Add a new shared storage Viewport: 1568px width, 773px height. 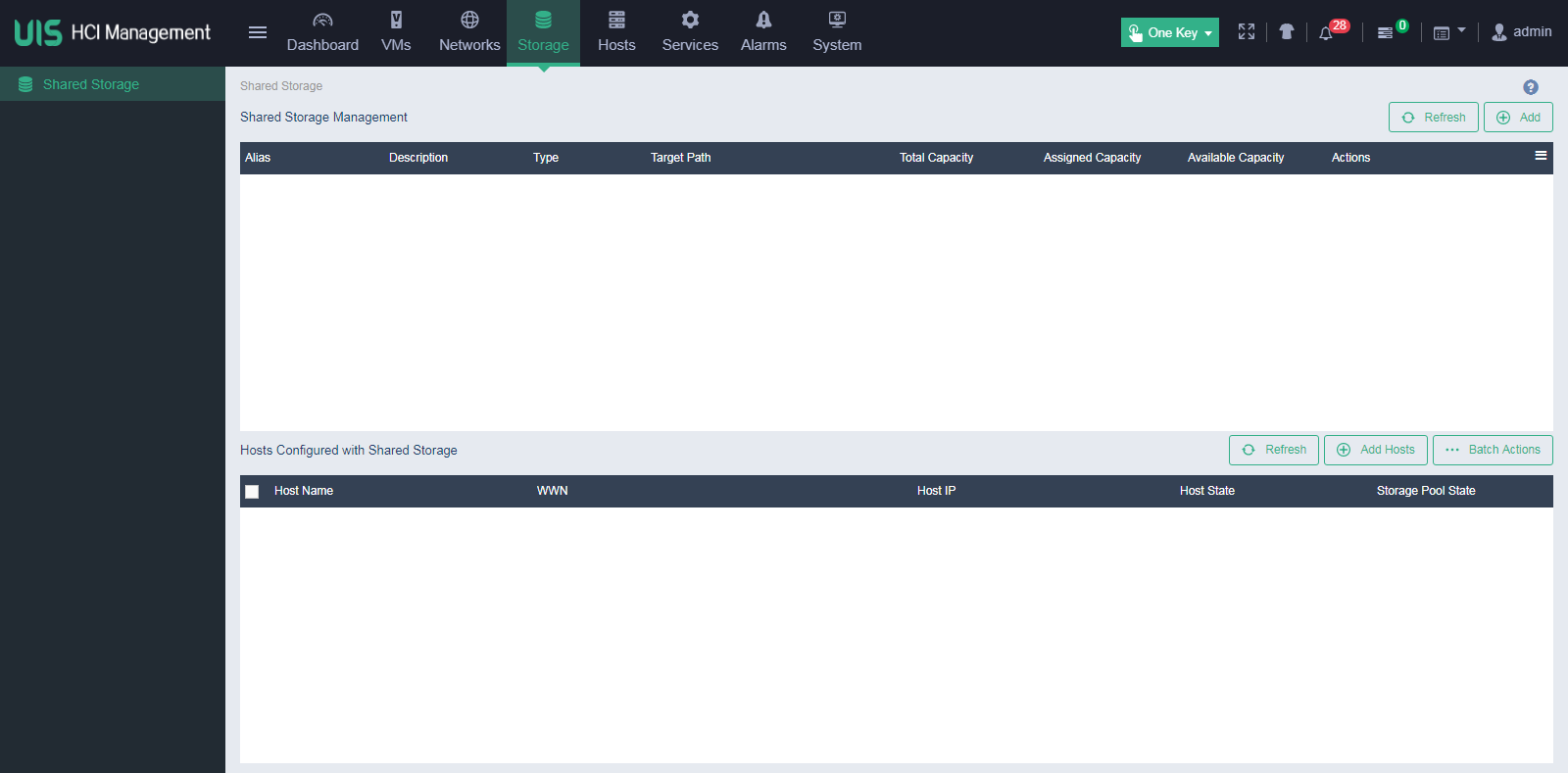[1518, 118]
